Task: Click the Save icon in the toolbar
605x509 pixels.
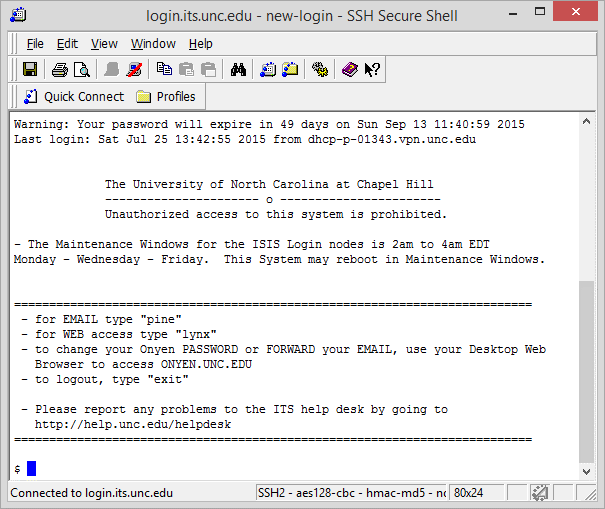Action: coord(30,69)
